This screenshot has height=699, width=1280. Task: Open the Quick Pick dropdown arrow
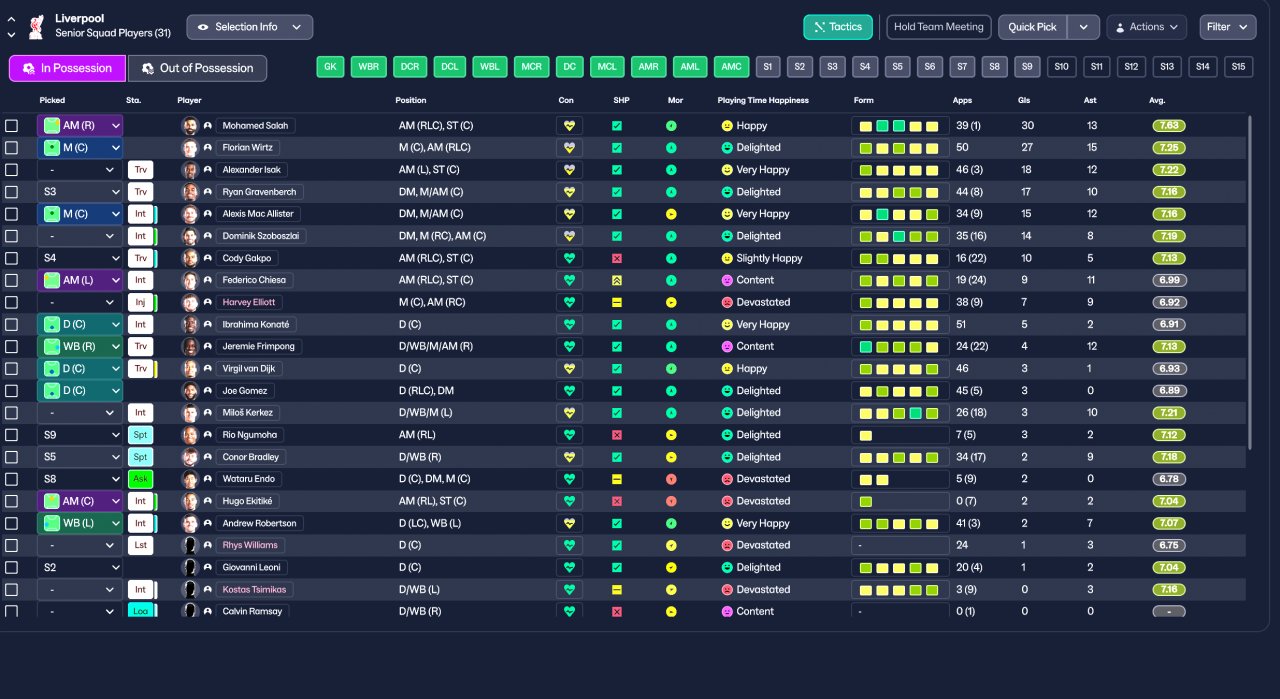[1083, 27]
